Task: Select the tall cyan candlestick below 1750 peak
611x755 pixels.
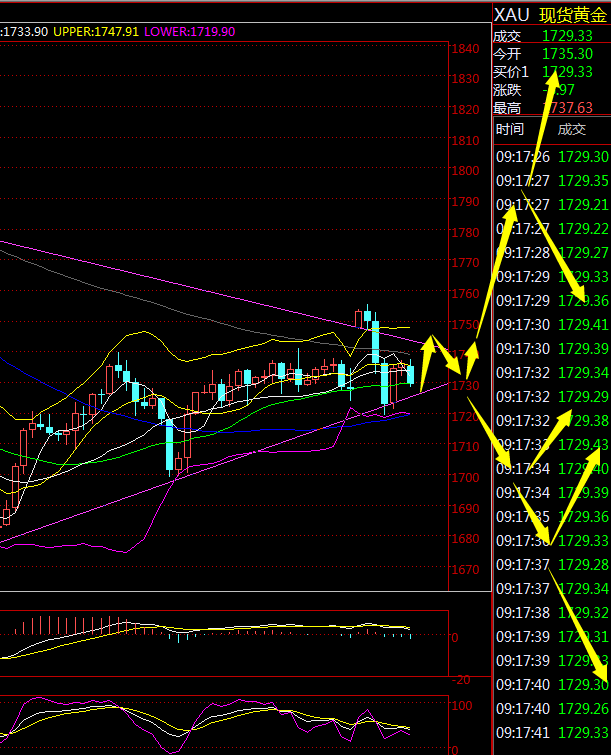Action: coord(375,342)
